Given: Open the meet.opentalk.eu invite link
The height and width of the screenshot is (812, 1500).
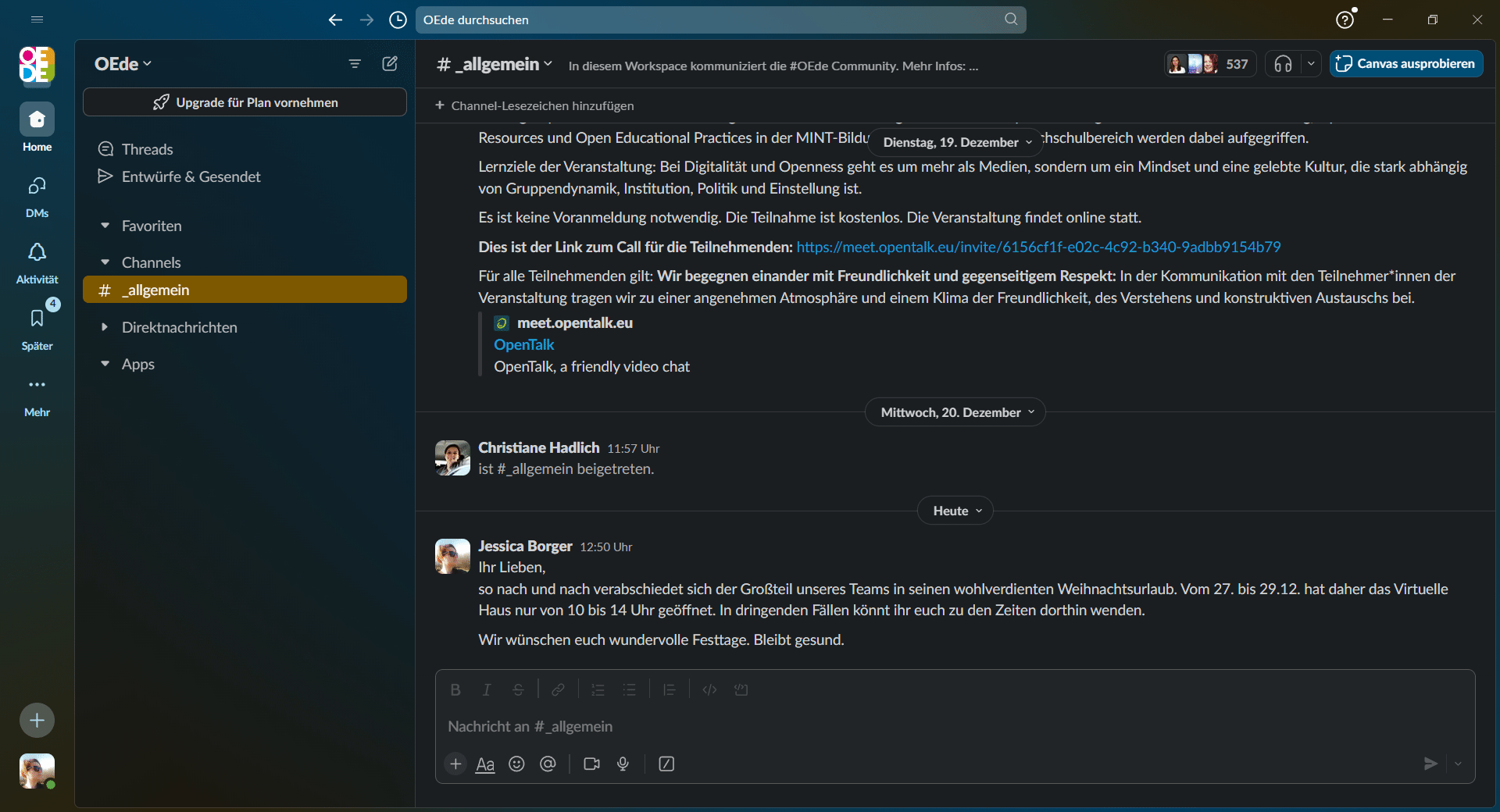Looking at the screenshot, I should [x=1038, y=247].
